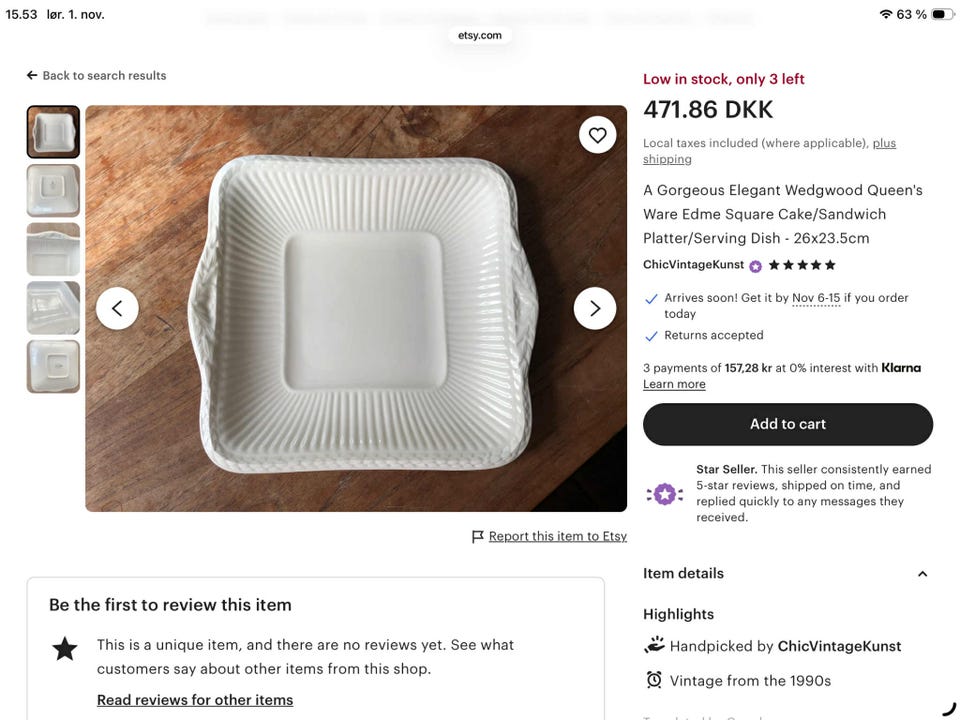Read reviews for other items
The image size is (960, 720).
(195, 700)
